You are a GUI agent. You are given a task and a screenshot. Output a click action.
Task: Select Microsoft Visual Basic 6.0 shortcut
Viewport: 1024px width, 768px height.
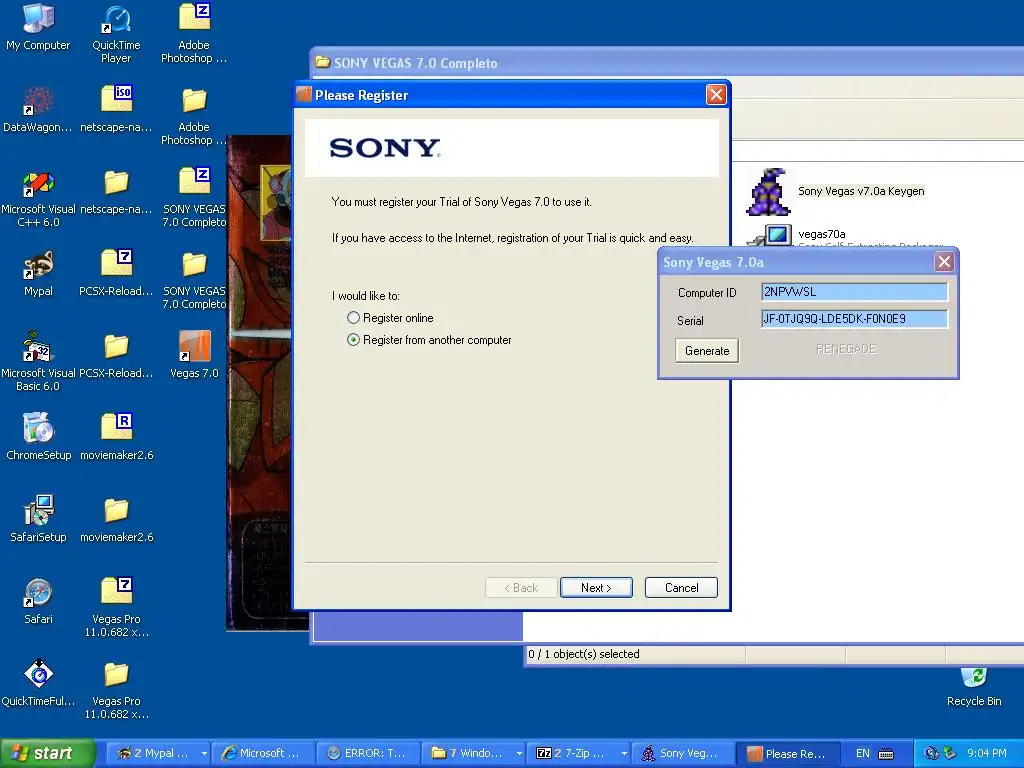click(x=38, y=360)
